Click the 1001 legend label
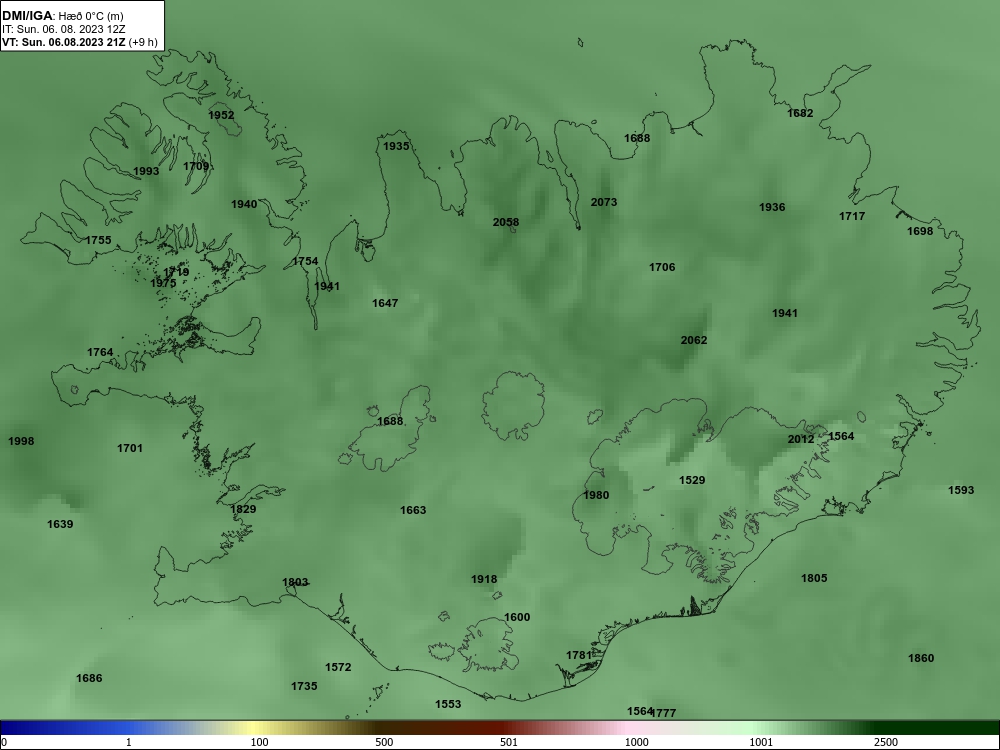The width and height of the screenshot is (1000, 750). click(761, 742)
